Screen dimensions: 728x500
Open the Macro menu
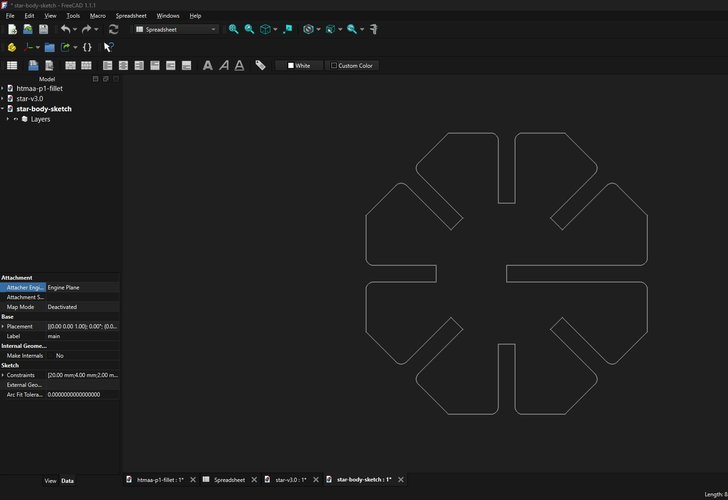[98, 16]
